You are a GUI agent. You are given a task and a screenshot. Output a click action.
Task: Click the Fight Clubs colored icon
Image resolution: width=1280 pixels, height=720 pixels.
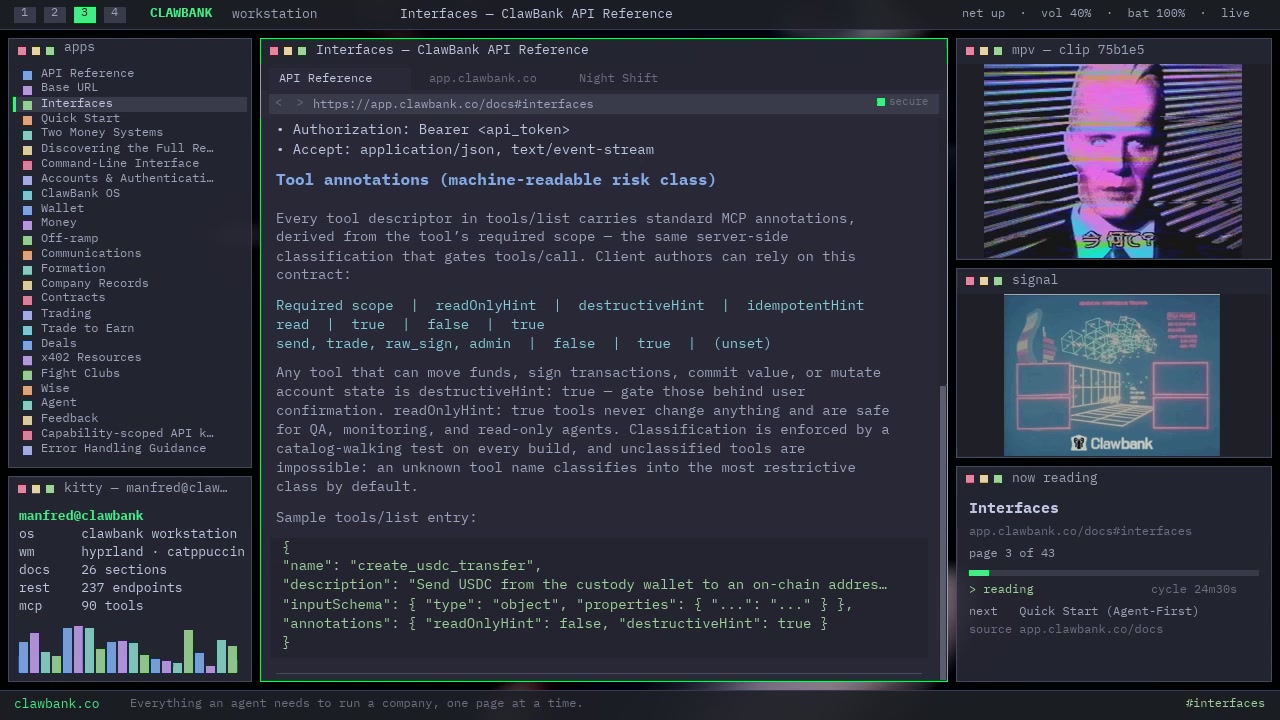point(27,374)
